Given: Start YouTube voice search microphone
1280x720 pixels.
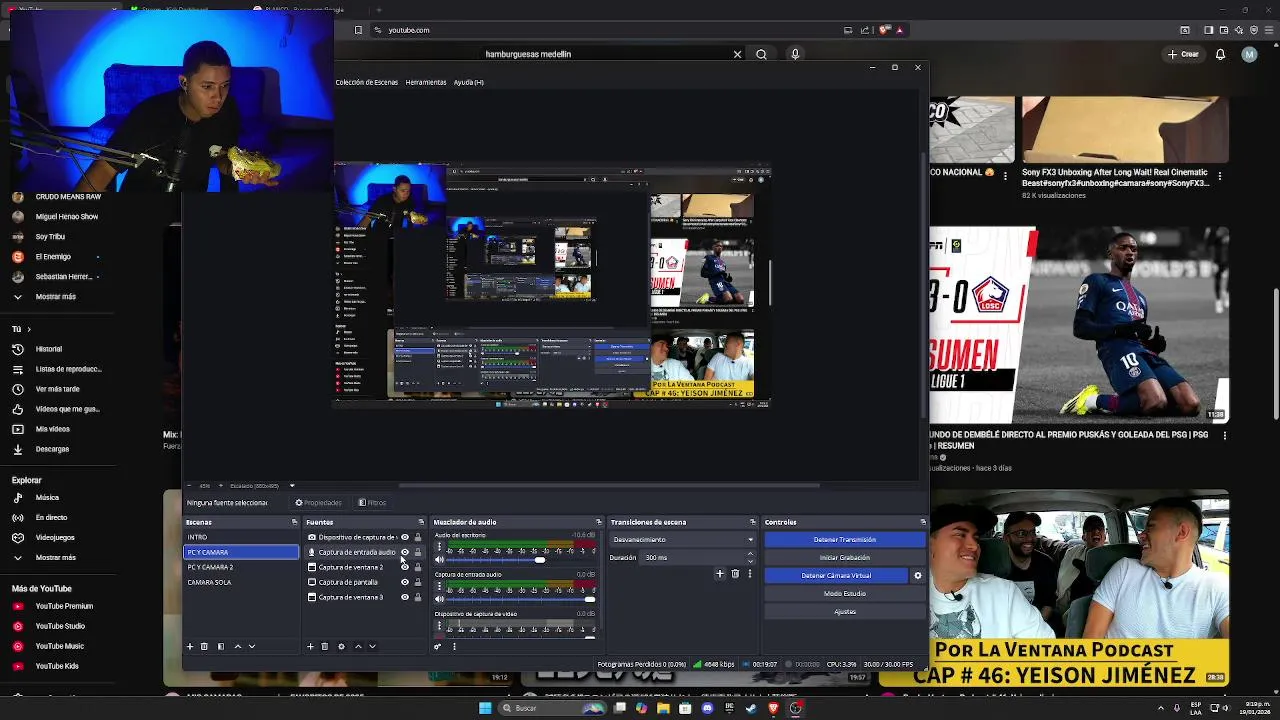Looking at the screenshot, I should tap(795, 54).
